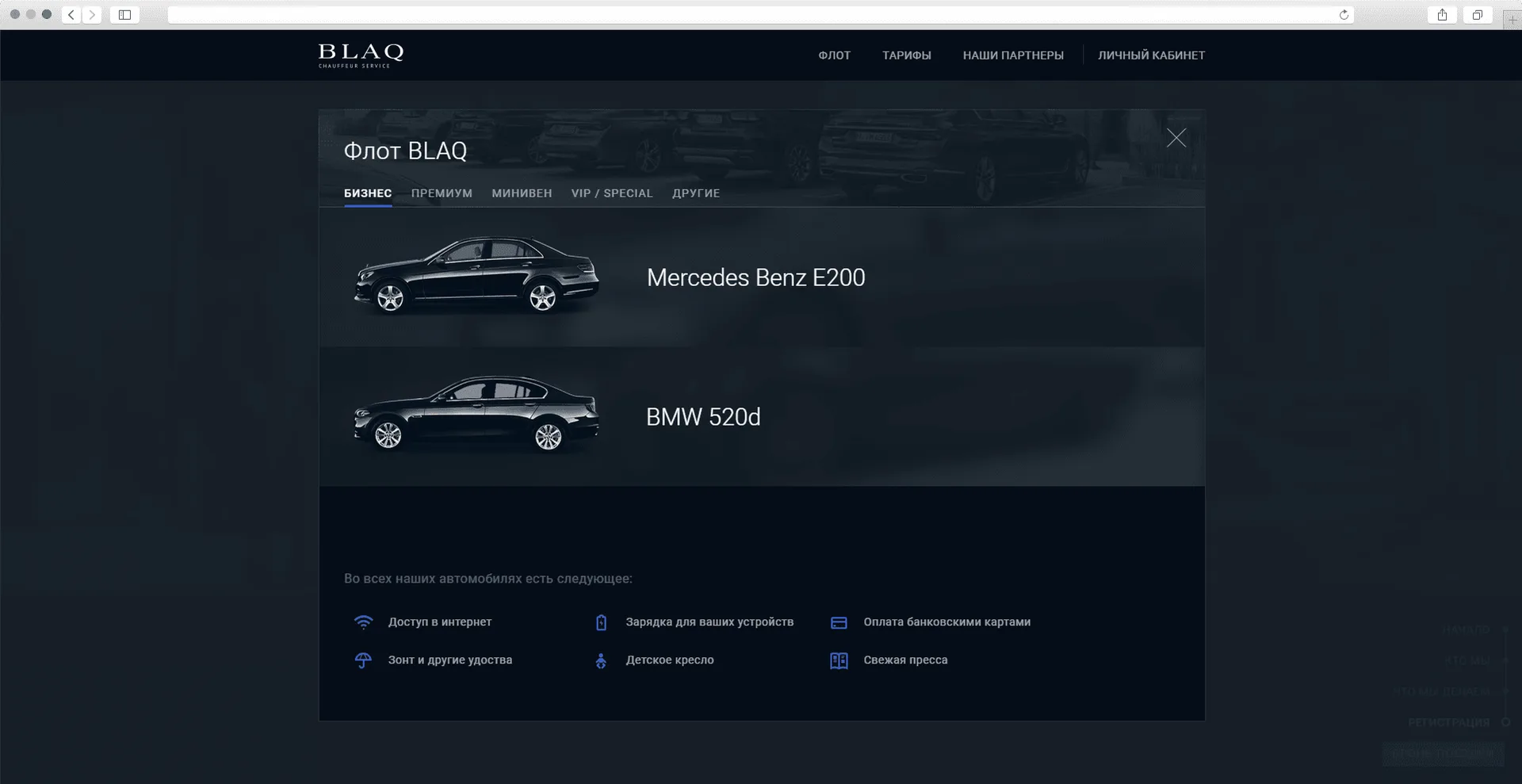The image size is (1522, 784).
Task: Toggle the browser sidebar button
Action: (124, 14)
